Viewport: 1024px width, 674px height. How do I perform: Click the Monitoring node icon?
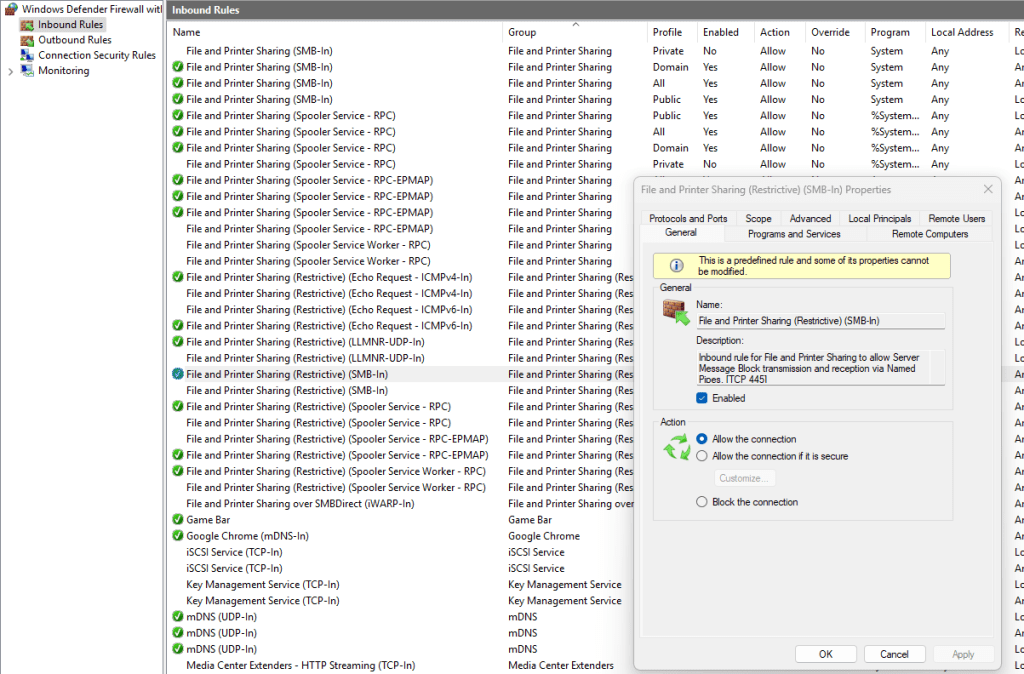[x=27, y=71]
